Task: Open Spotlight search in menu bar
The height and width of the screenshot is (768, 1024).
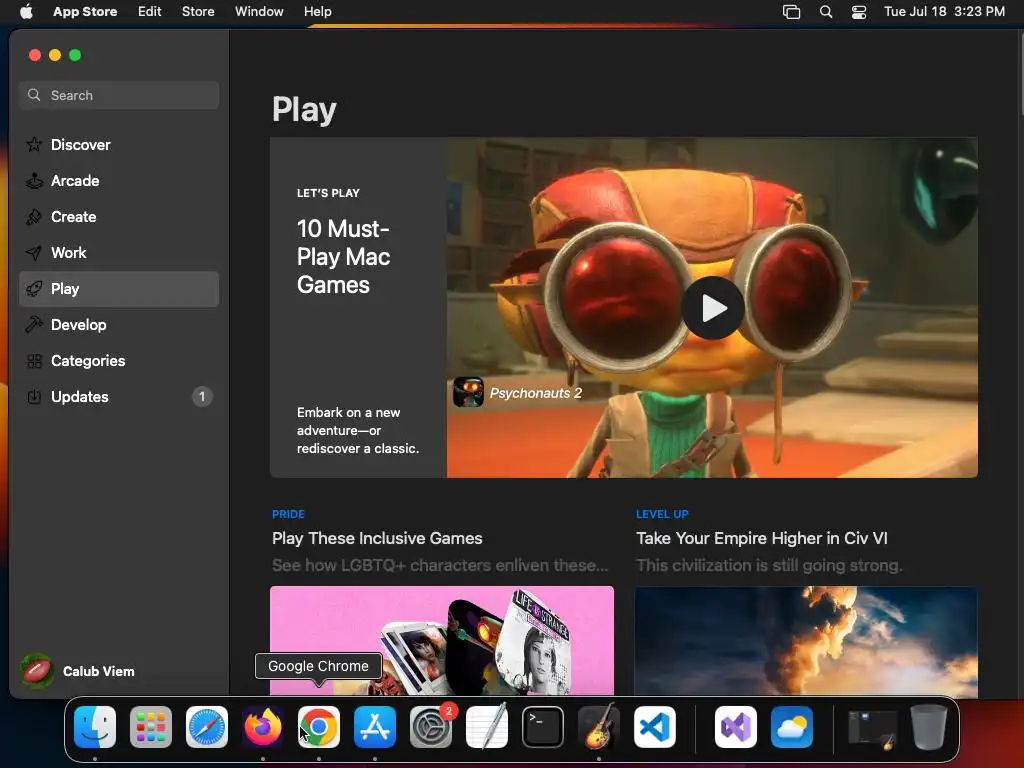Action: pos(825,11)
